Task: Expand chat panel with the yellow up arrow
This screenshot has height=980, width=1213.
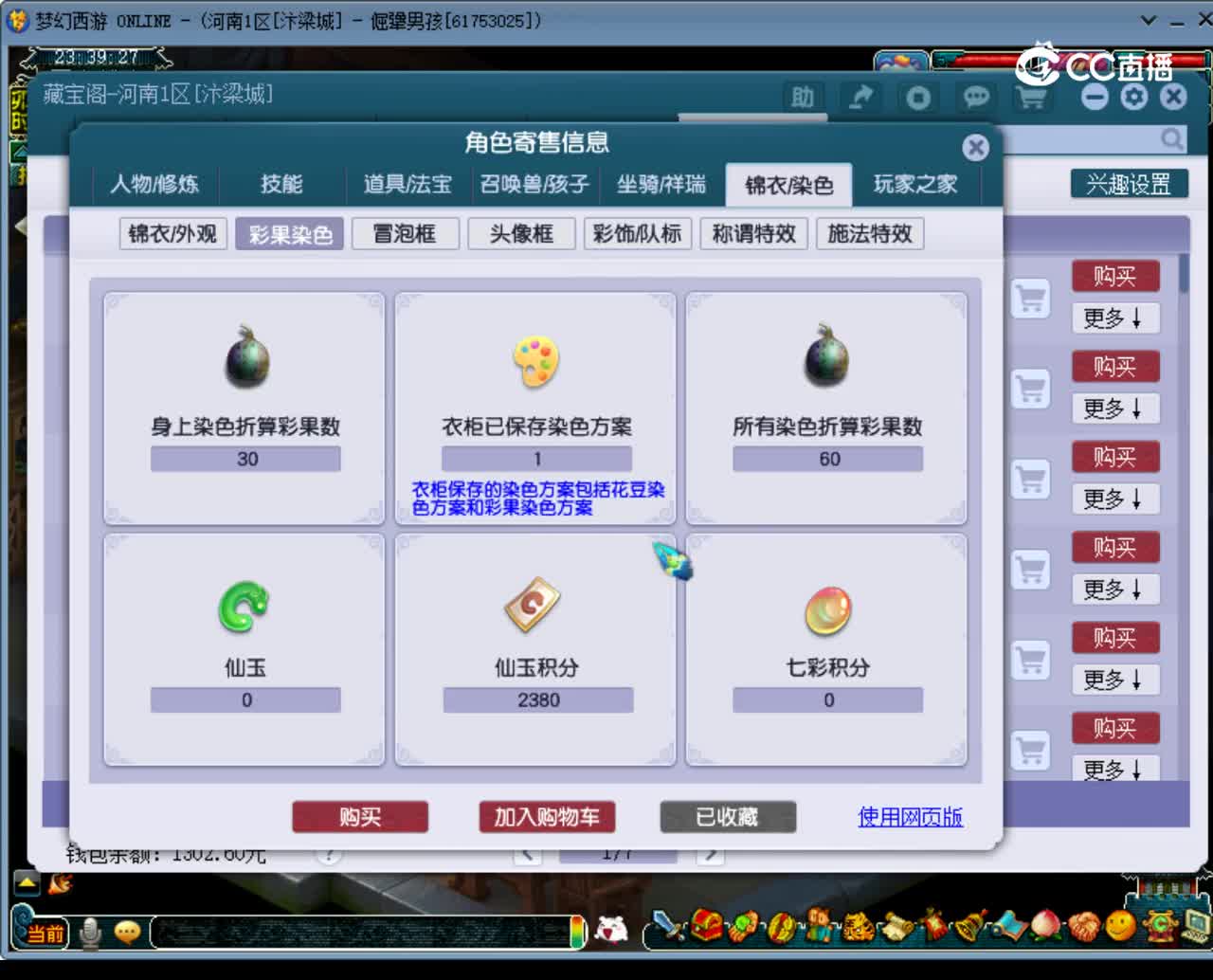Action: click(x=27, y=883)
